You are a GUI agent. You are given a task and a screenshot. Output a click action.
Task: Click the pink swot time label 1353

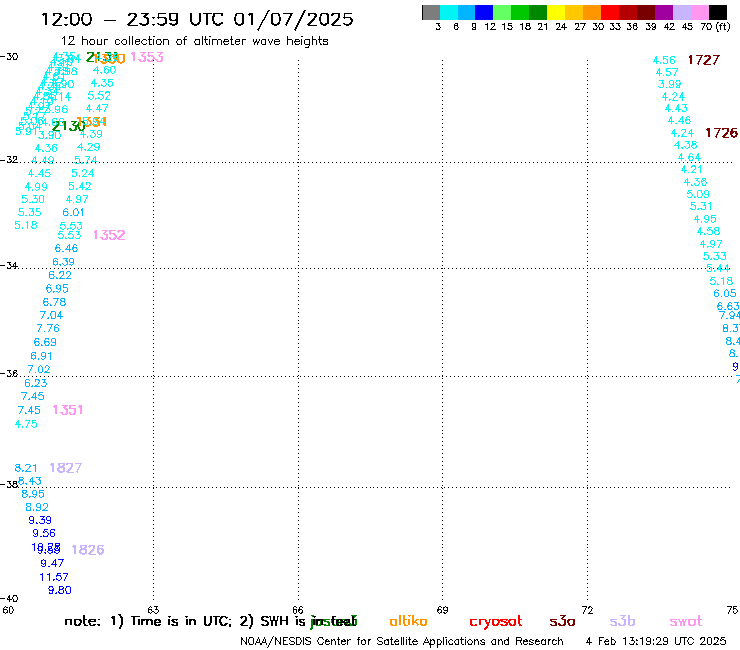[147, 57]
